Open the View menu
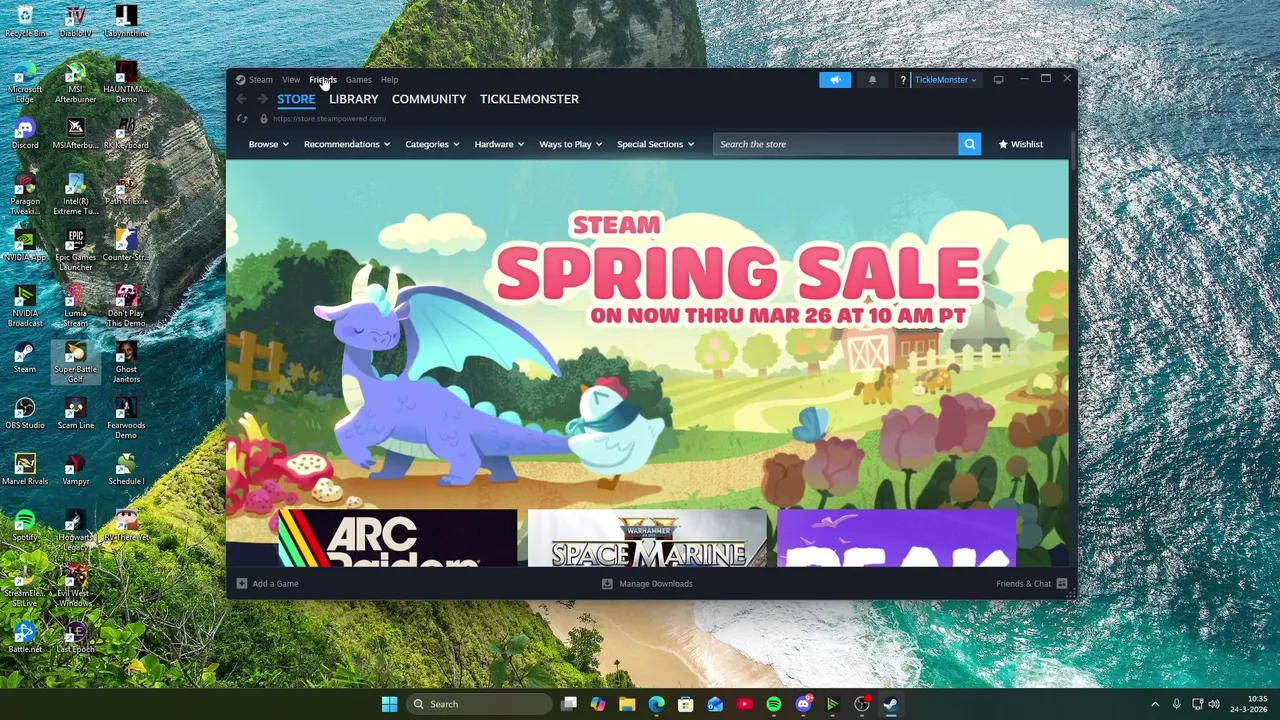 [x=291, y=80]
